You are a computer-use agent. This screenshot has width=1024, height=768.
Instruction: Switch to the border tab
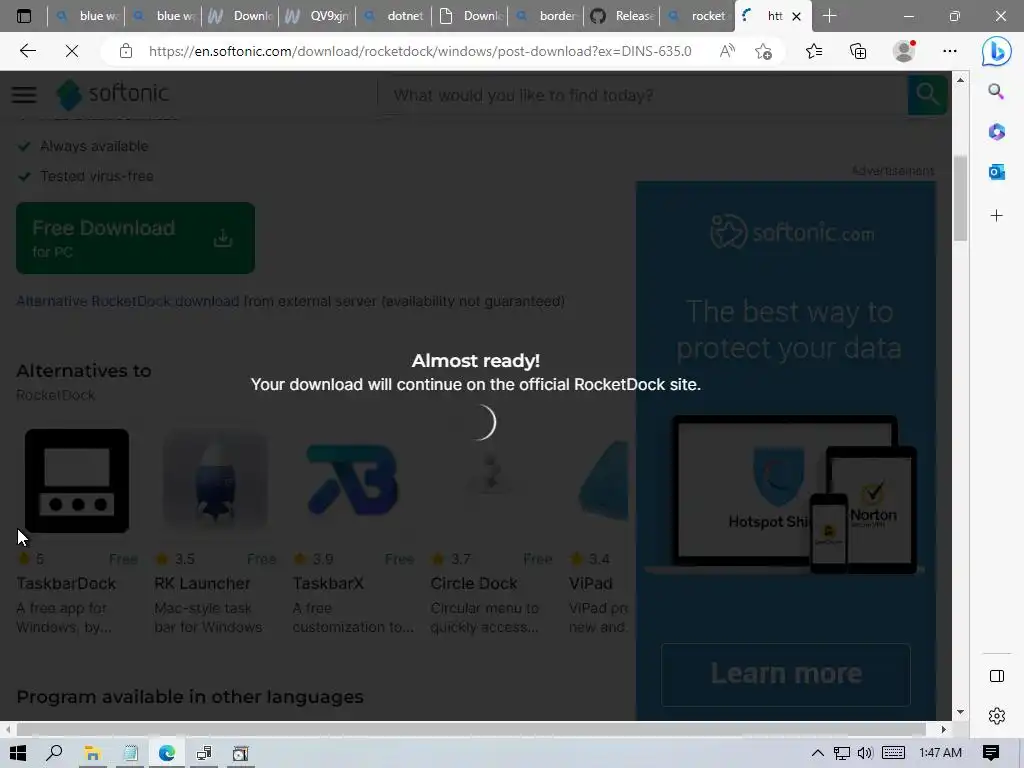pos(547,16)
